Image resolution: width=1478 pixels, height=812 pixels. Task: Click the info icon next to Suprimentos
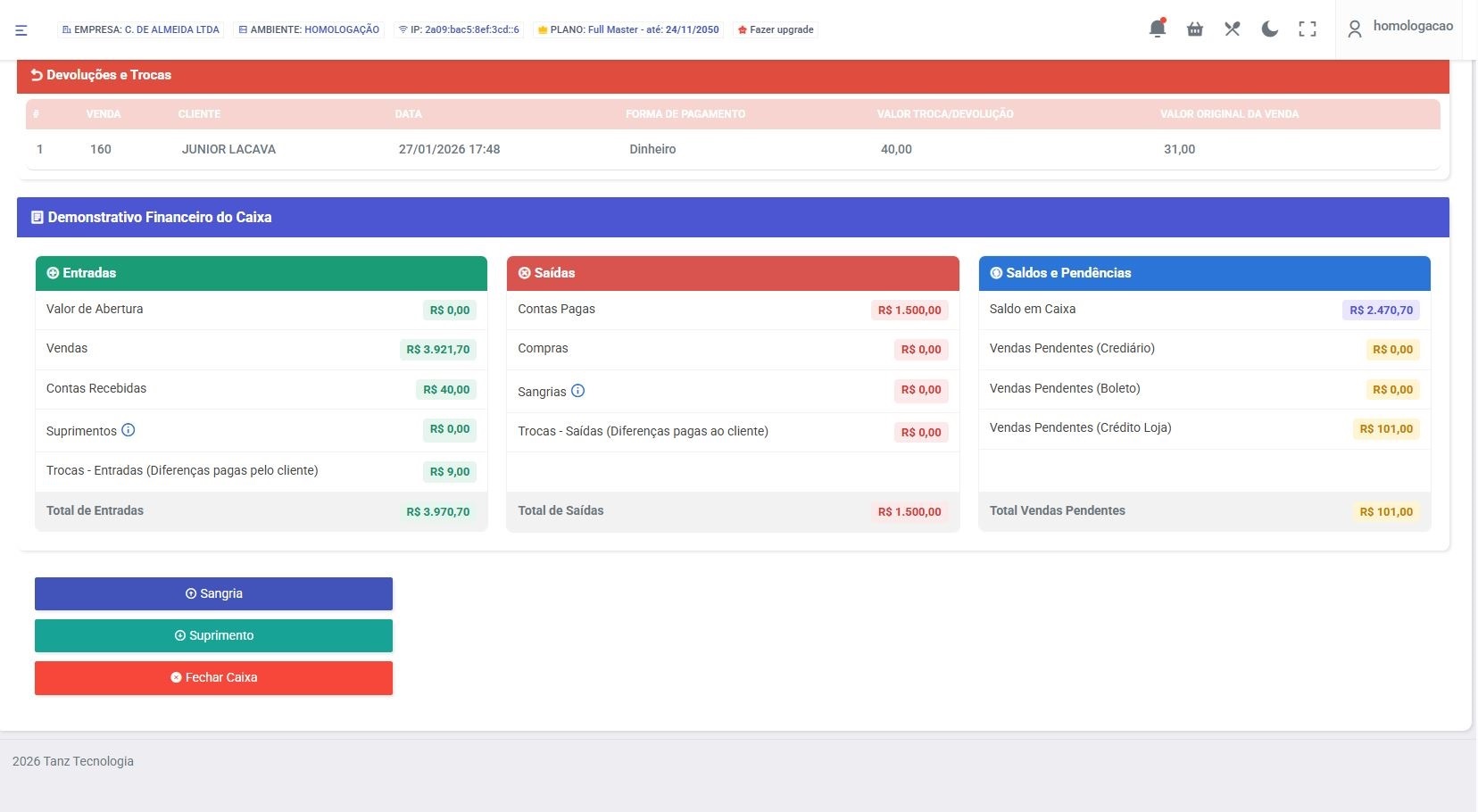(x=129, y=430)
